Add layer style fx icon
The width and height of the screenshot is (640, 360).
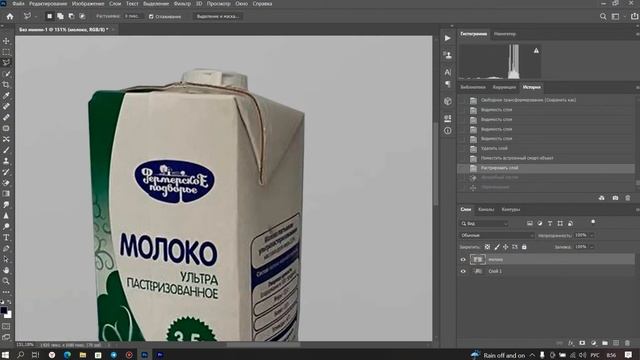pyautogui.click(x=571, y=343)
